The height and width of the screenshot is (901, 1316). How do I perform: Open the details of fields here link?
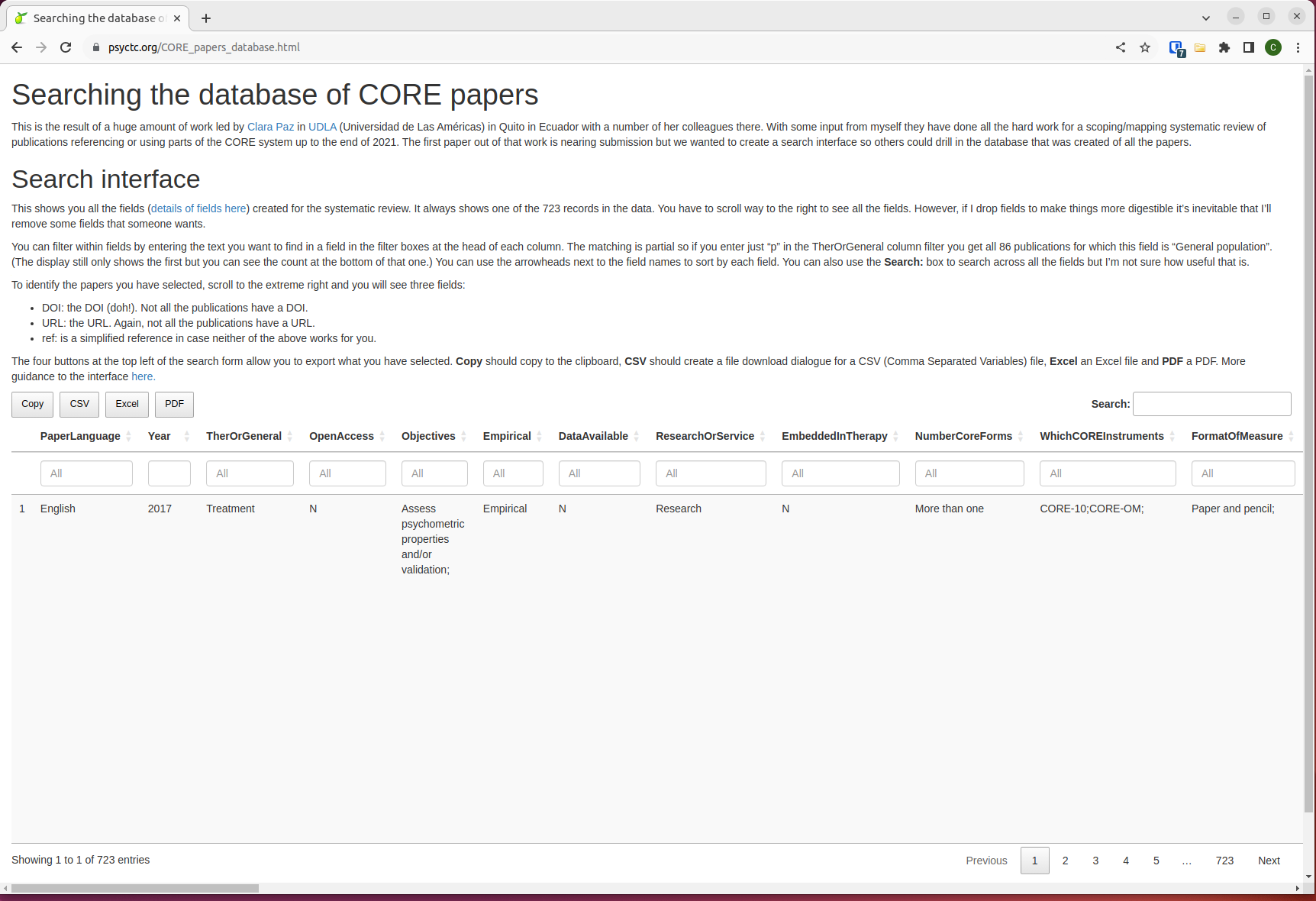point(198,208)
